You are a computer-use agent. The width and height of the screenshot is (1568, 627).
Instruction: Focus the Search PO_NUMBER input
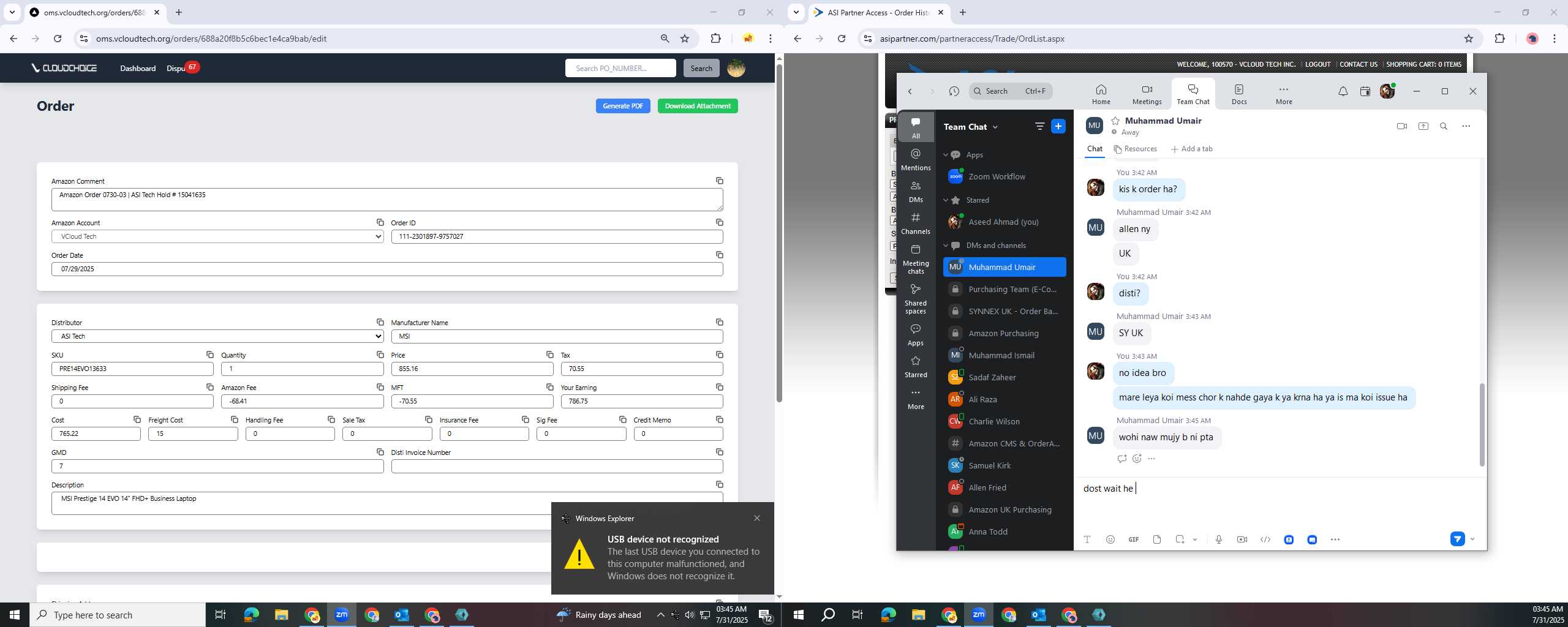620,68
